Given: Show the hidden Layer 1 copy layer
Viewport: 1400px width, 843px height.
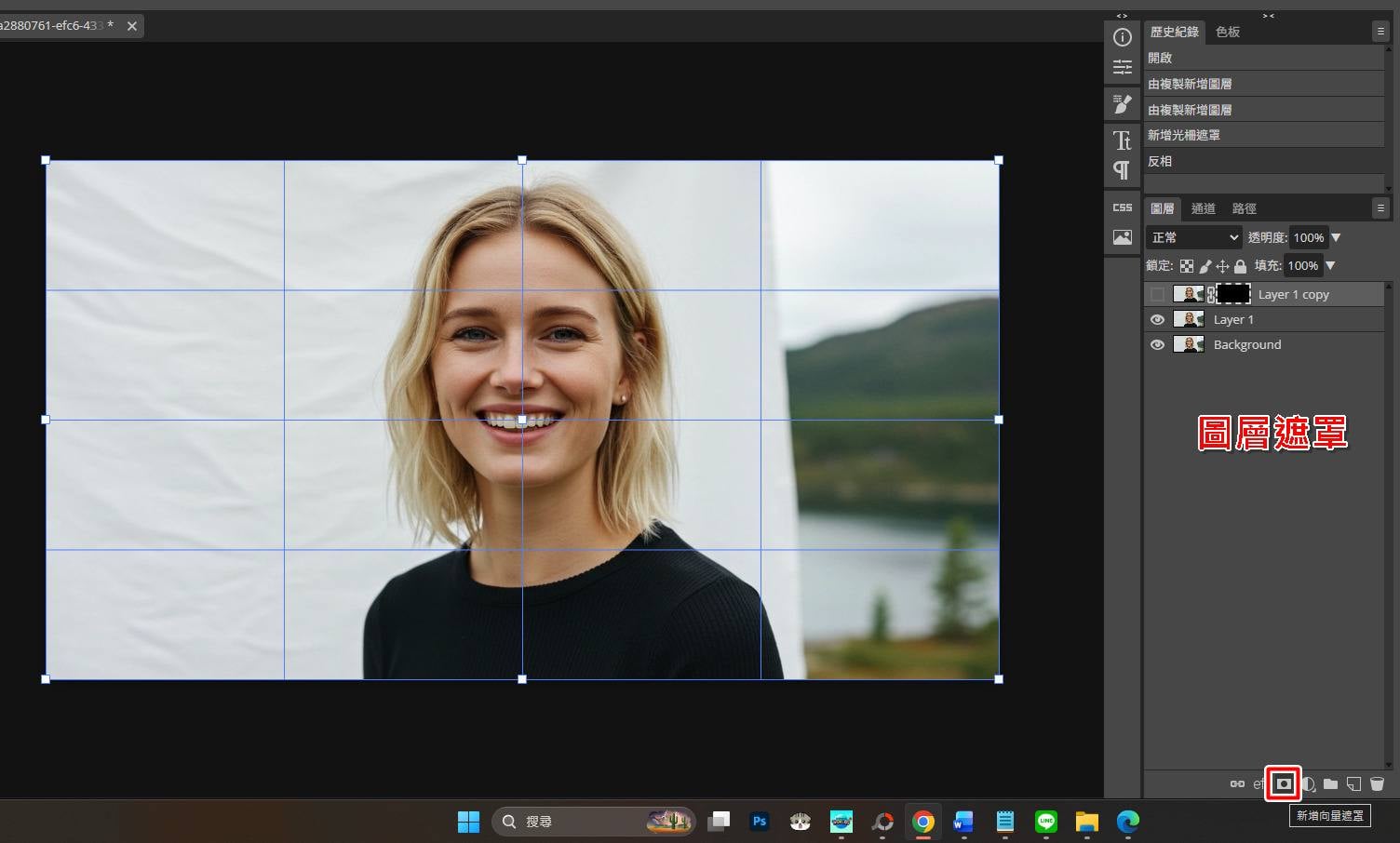Looking at the screenshot, I should [1157, 295].
